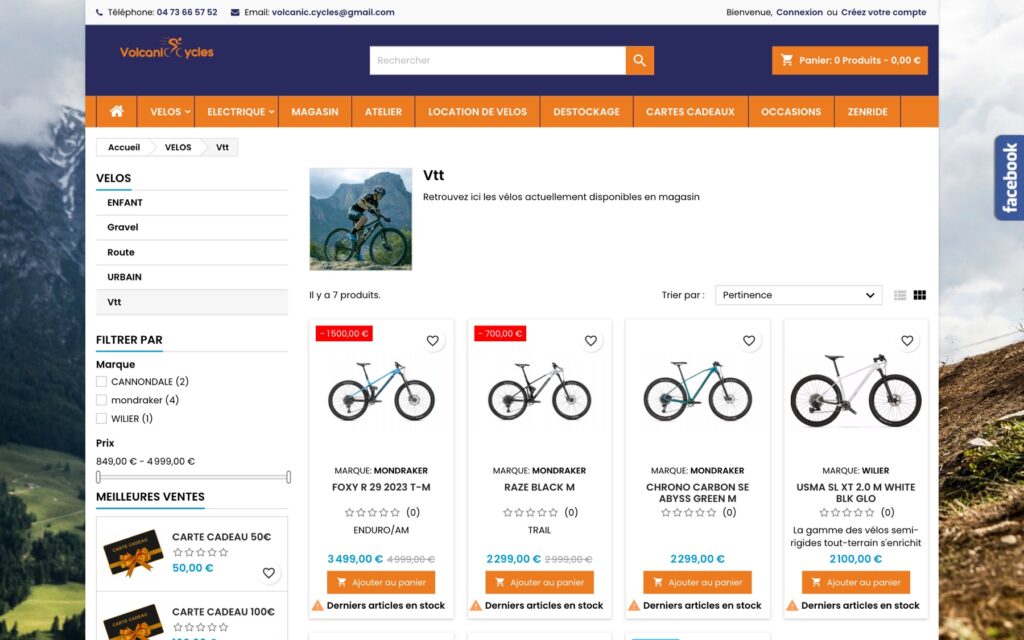Click the search magnifier button
This screenshot has width=1024, height=640.
click(639, 61)
